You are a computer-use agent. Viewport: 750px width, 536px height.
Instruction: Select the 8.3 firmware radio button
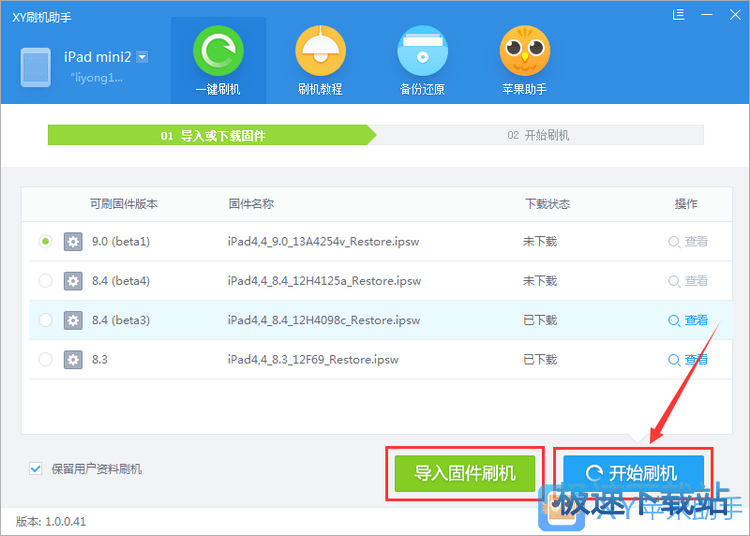[x=45, y=359]
